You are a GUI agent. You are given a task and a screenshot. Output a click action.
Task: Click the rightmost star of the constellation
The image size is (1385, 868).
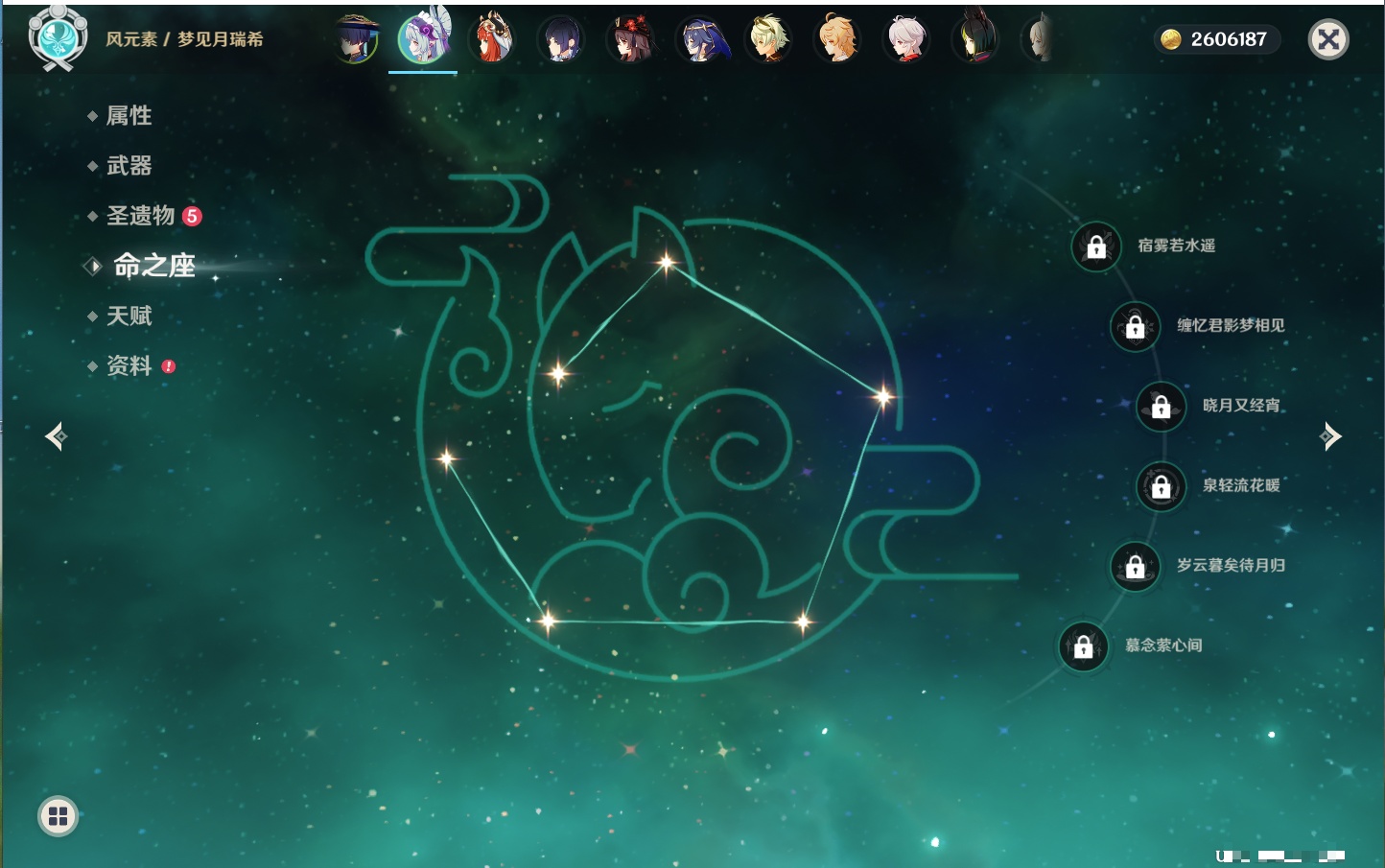(x=882, y=395)
